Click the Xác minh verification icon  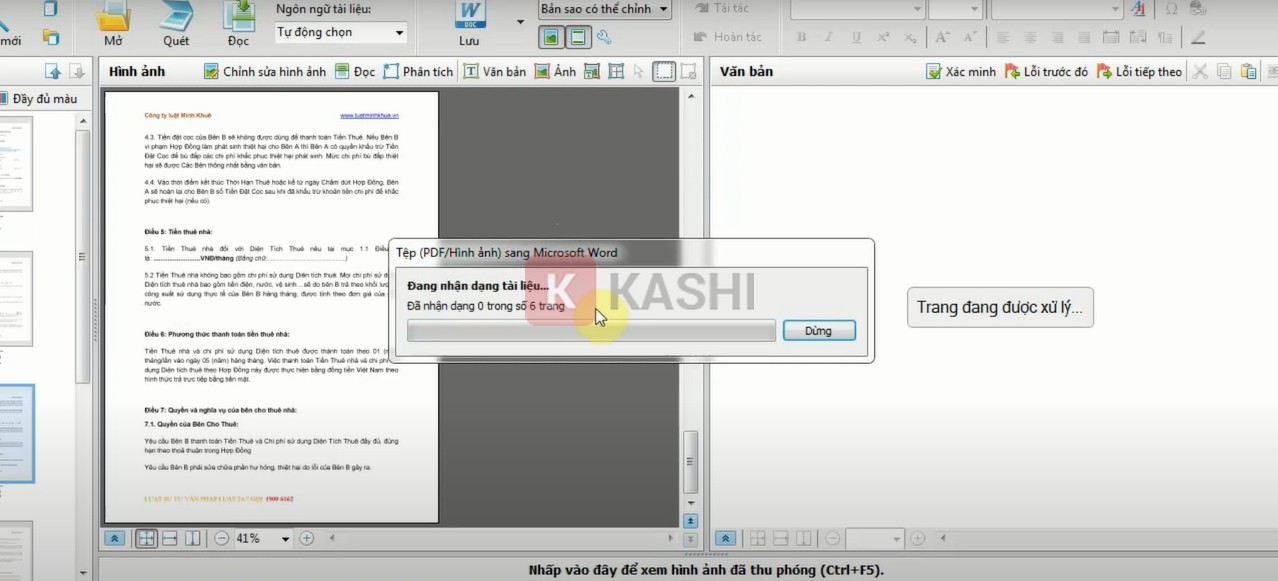pyautogui.click(x=961, y=72)
